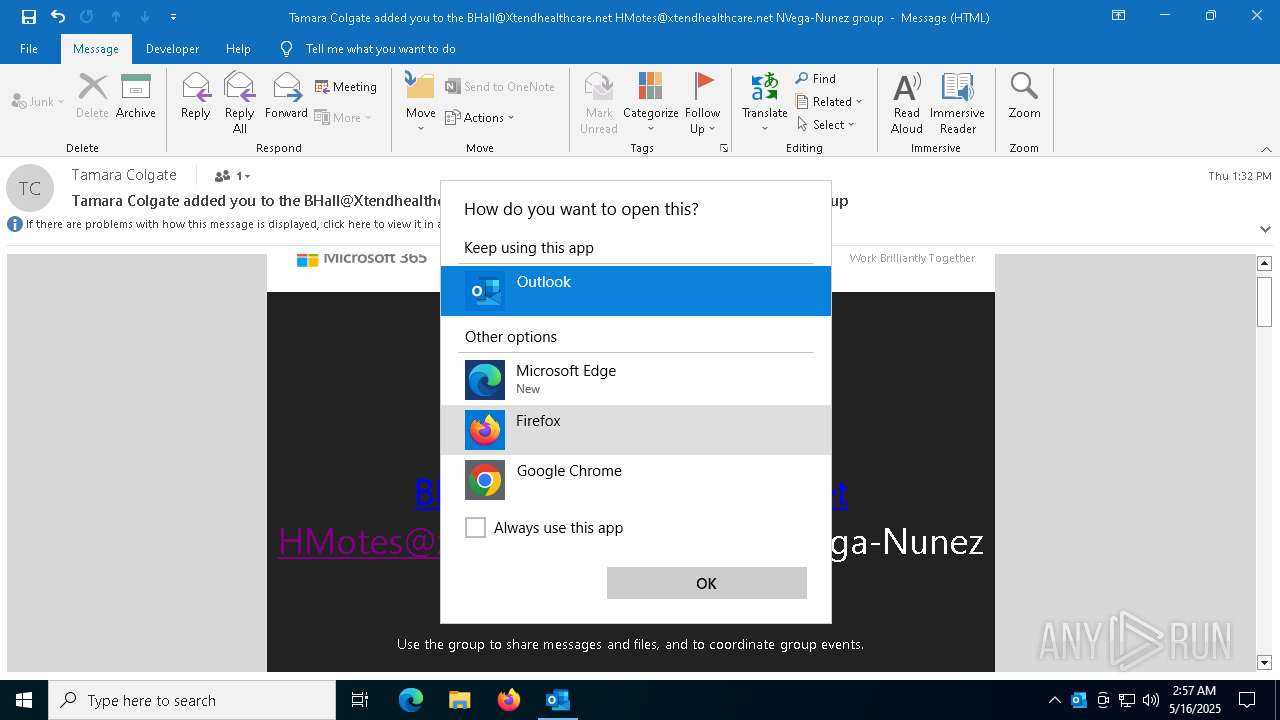This screenshot has height=720, width=1280.
Task: Open the Related dropdown
Action: coord(829,101)
